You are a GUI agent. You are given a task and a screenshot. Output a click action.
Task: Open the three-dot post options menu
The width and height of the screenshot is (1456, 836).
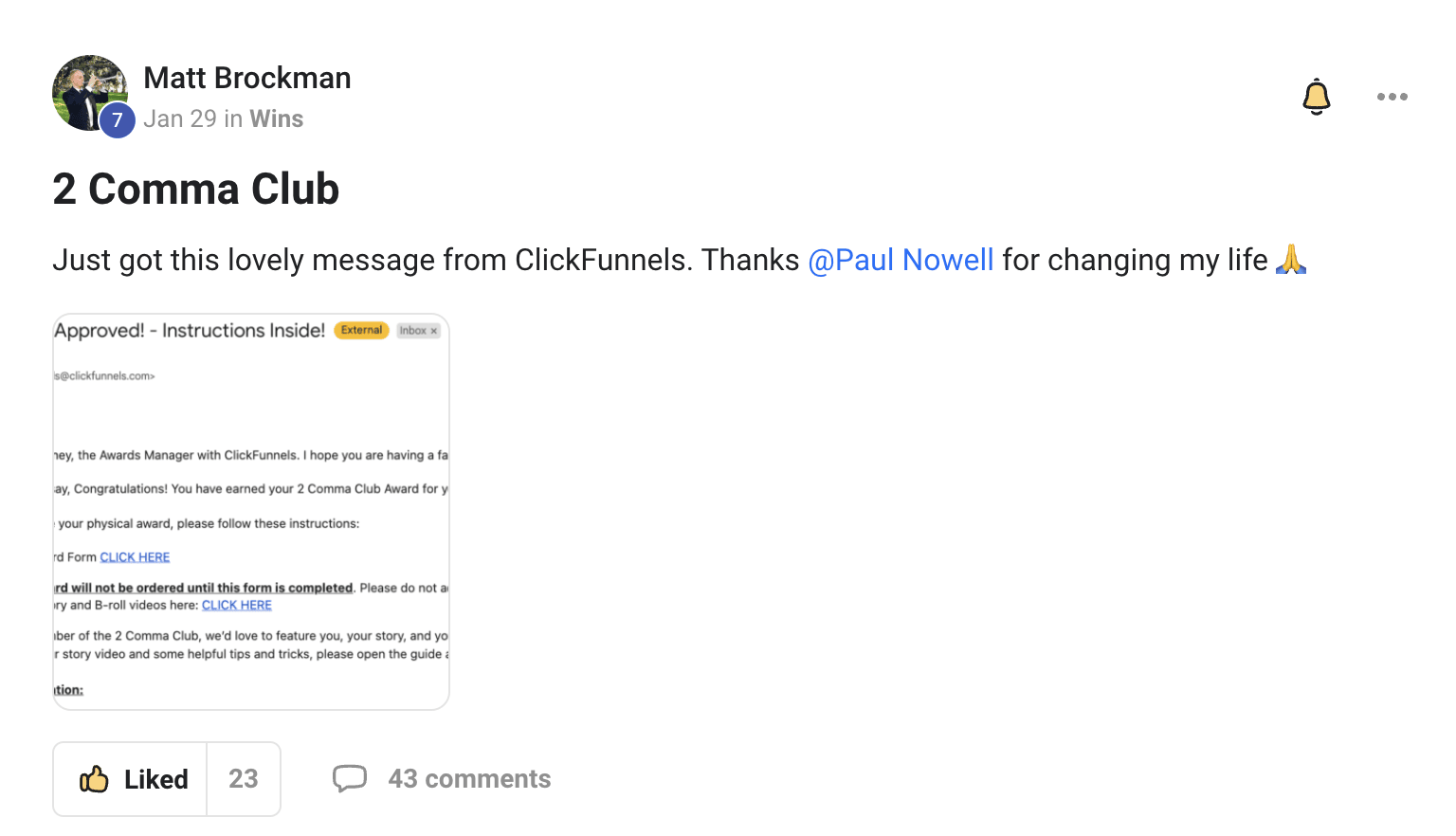click(1392, 97)
